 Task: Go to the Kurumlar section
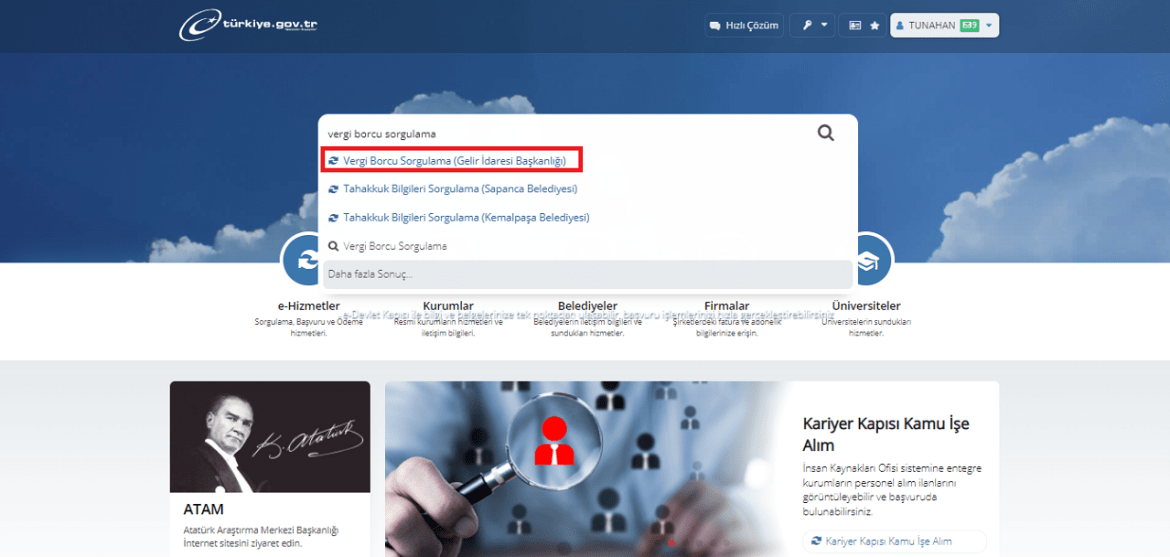tap(448, 306)
